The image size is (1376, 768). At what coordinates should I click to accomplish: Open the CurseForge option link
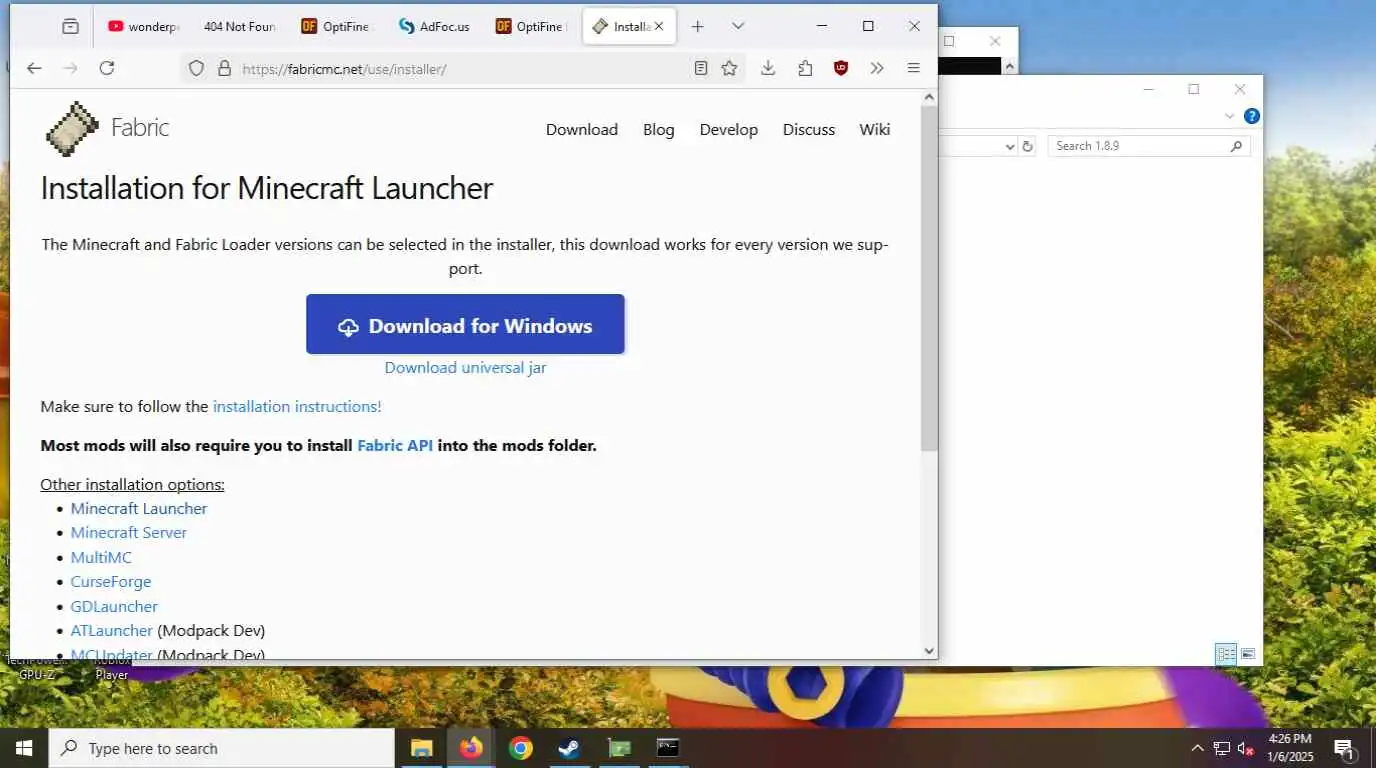coord(111,581)
